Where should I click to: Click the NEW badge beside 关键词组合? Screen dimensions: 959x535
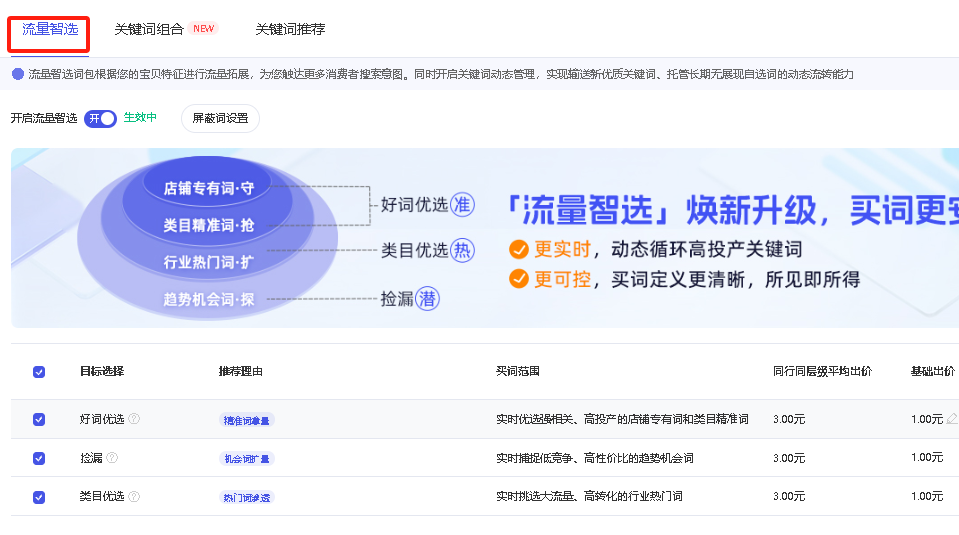tap(203, 28)
